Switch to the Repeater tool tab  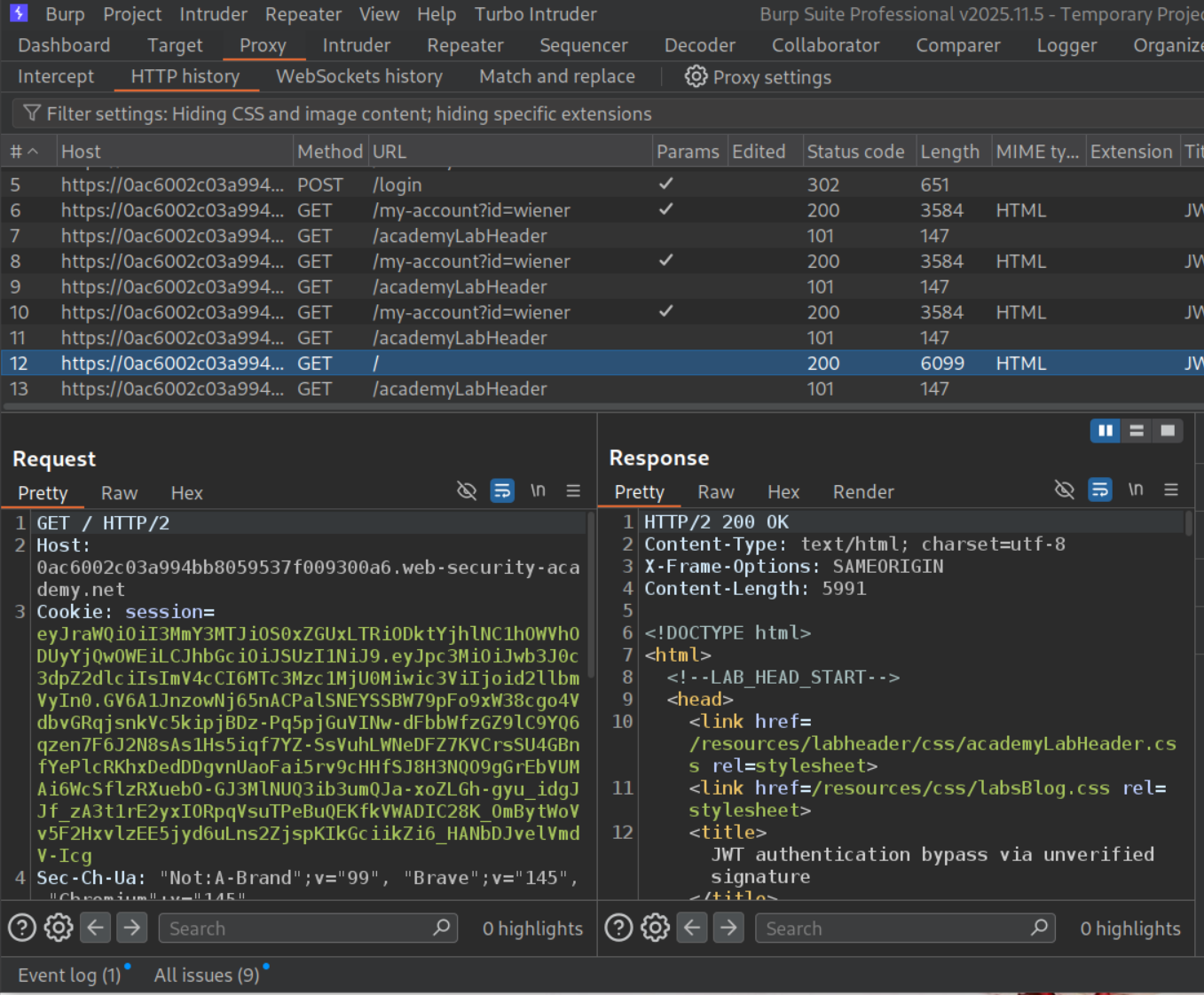click(x=465, y=45)
